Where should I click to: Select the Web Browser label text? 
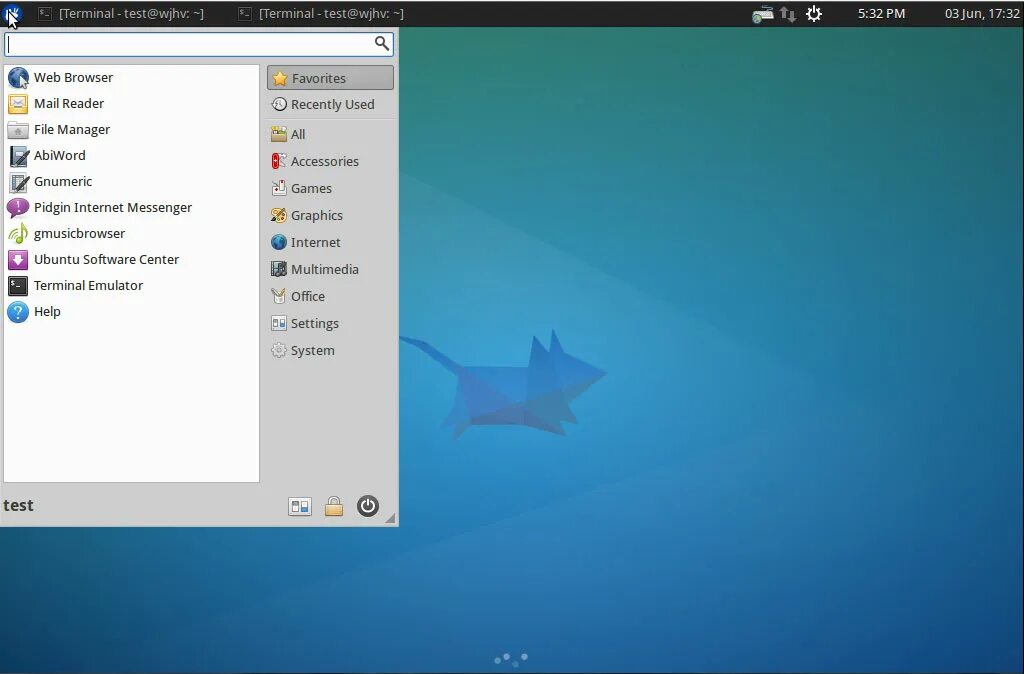73,78
